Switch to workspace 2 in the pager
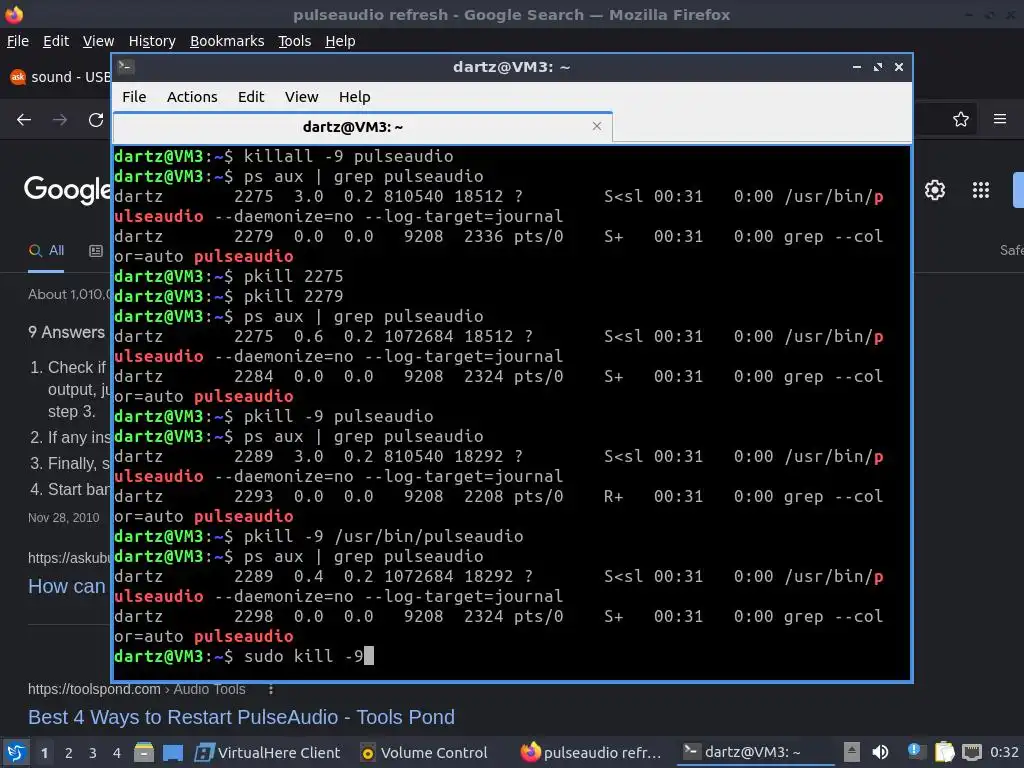This screenshot has width=1024, height=768. tap(69, 753)
